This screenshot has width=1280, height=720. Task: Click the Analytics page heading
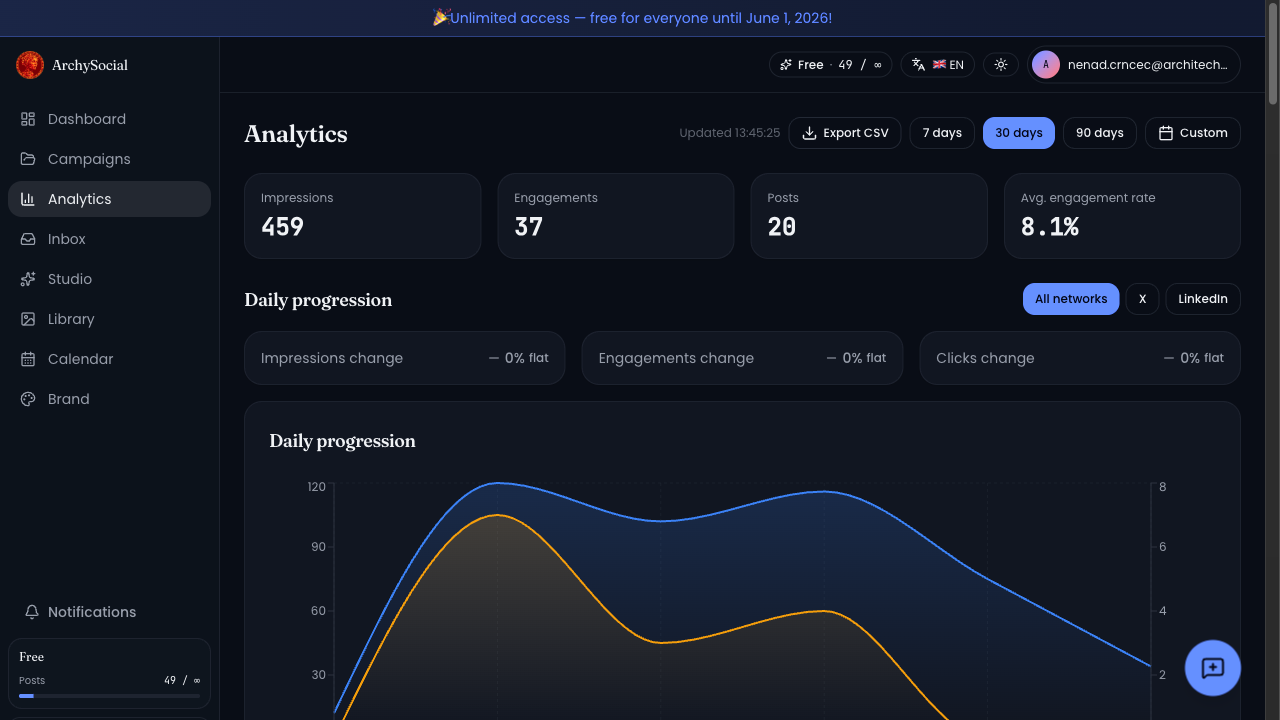296,134
